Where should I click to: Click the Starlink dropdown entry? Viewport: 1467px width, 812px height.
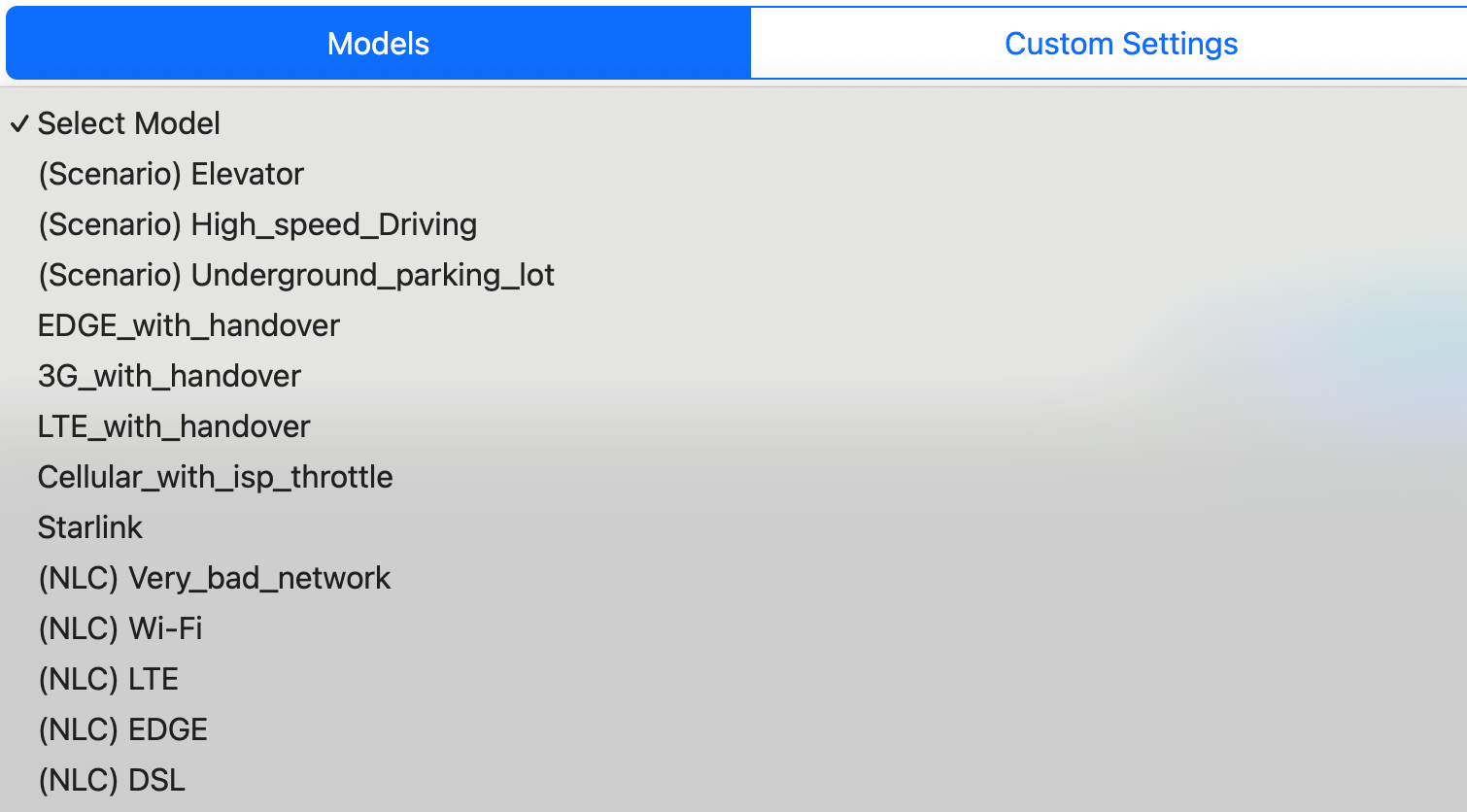[x=733, y=527]
